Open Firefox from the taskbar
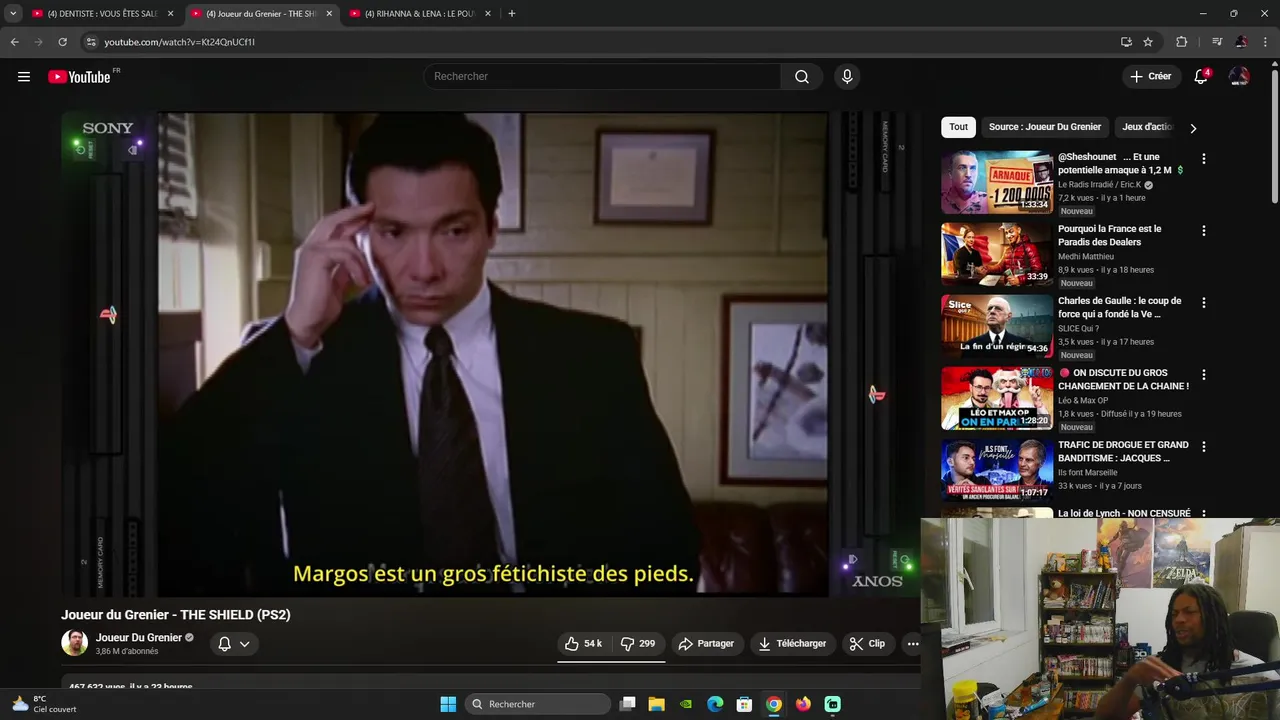1280x720 pixels. click(x=803, y=704)
